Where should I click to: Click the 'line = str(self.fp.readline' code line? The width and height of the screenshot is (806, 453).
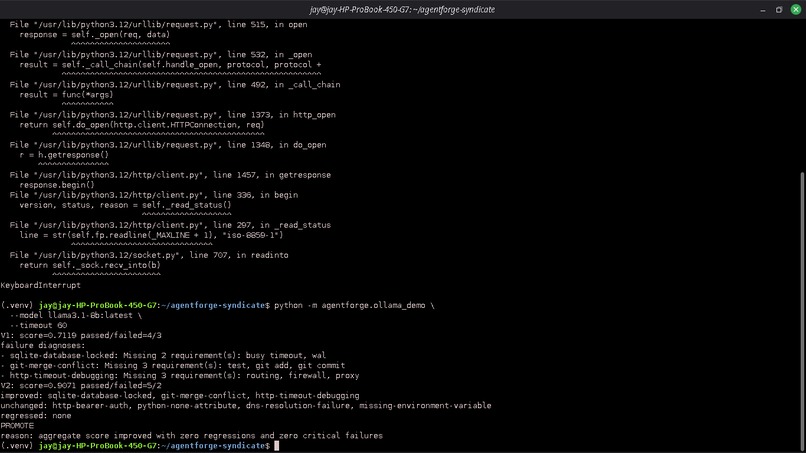pyautogui.click(x=151, y=235)
